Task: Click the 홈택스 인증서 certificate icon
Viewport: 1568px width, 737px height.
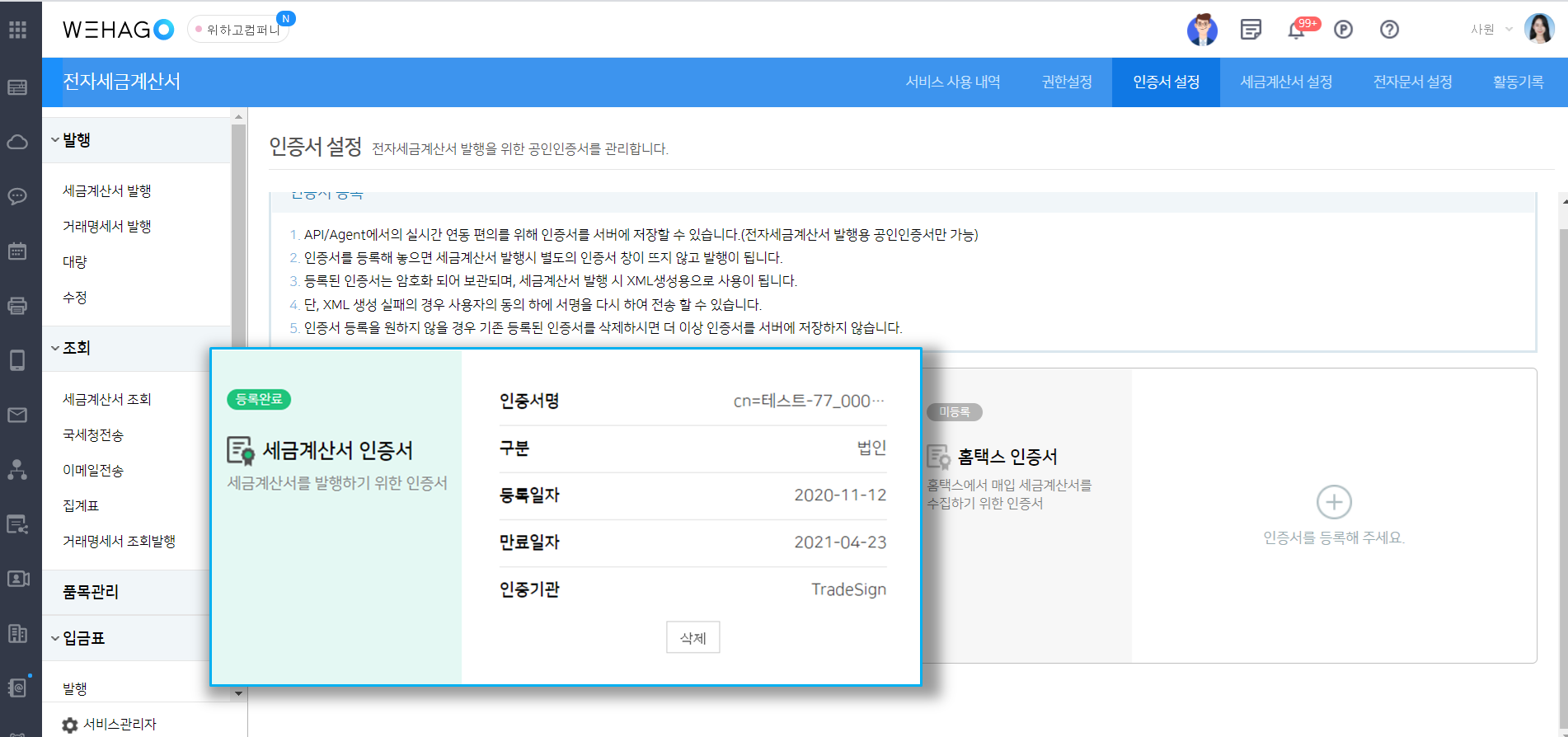Action: click(939, 457)
